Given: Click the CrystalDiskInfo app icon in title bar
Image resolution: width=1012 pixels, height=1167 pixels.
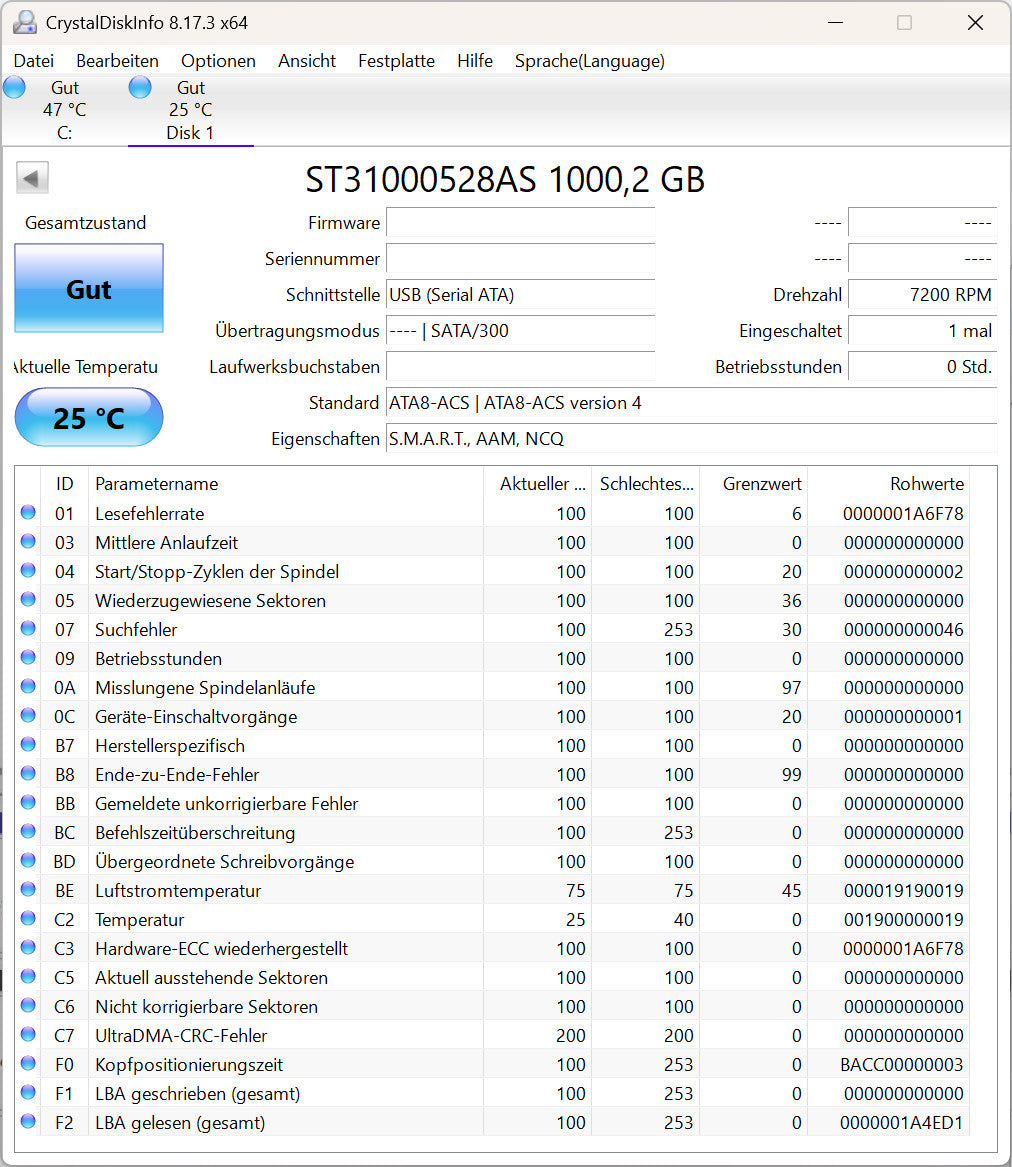Looking at the screenshot, I should [25, 22].
